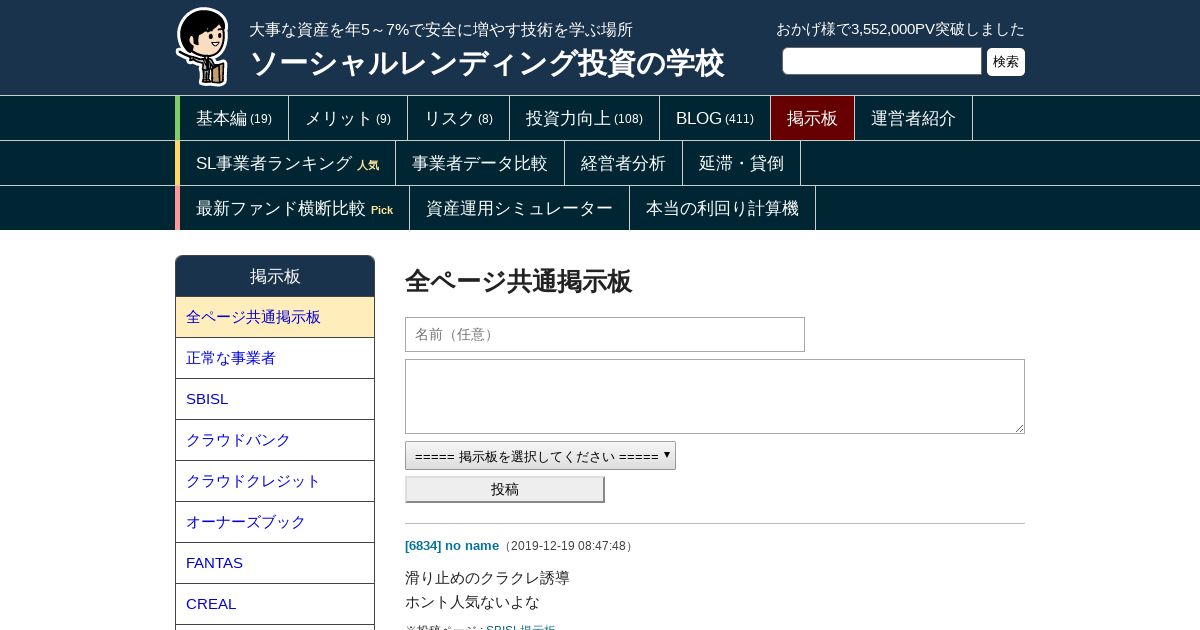1200x630 pixels.
Task: Open the 基本編 (19) menu
Action: click(x=234, y=118)
